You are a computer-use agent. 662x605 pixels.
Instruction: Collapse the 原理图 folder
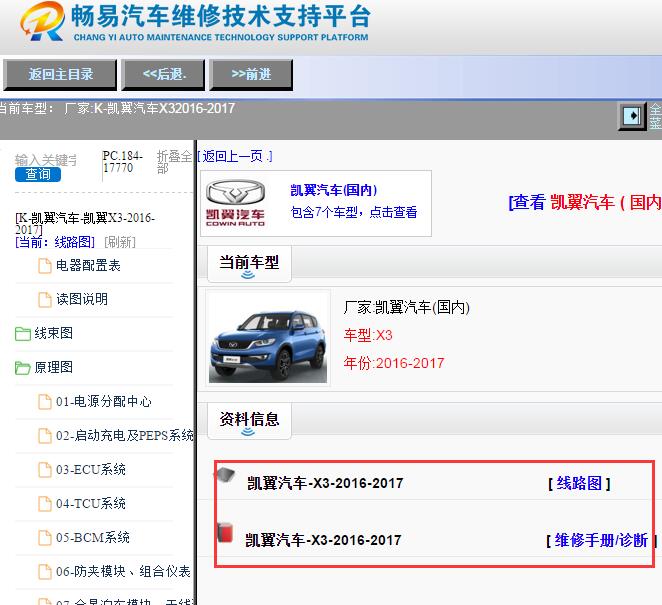(22, 368)
